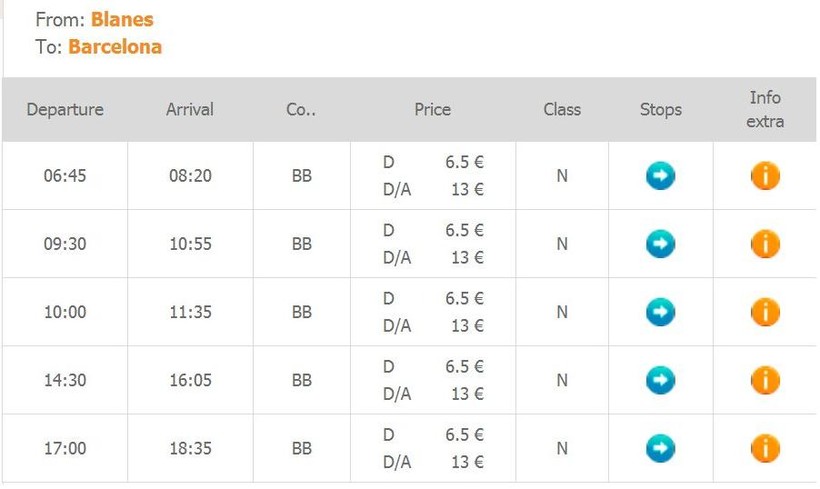The height and width of the screenshot is (489, 820).
Task: Open extra info for the 14:30 bus
Action: (x=765, y=380)
